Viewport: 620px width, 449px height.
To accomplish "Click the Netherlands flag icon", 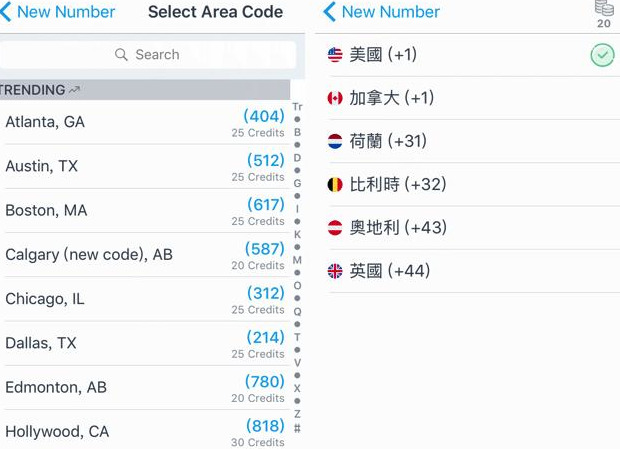I will point(335,141).
